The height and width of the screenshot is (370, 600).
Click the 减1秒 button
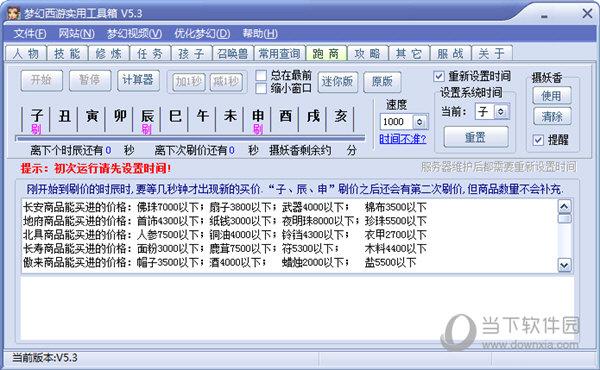(226, 82)
